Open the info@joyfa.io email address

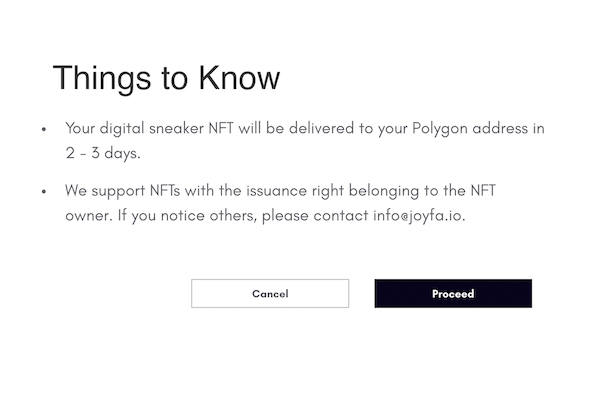point(417,216)
